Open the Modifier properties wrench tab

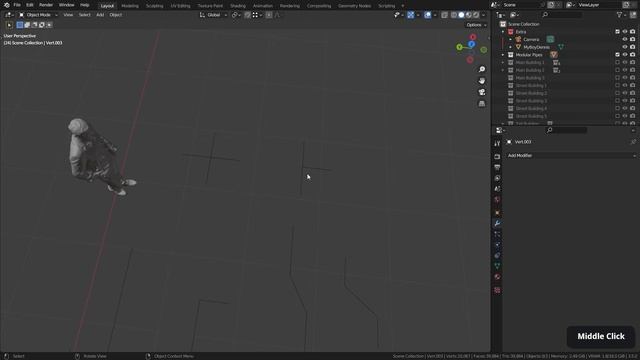click(497, 224)
